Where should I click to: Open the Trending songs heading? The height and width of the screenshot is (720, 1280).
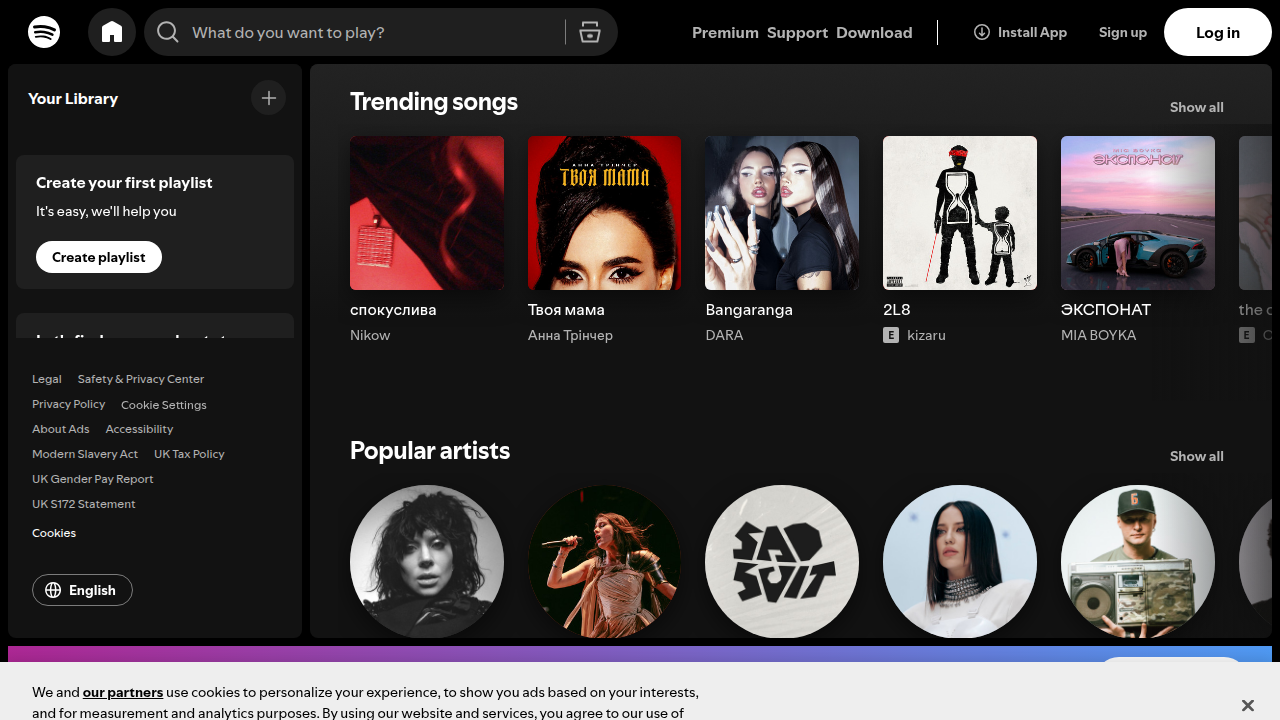(x=434, y=102)
